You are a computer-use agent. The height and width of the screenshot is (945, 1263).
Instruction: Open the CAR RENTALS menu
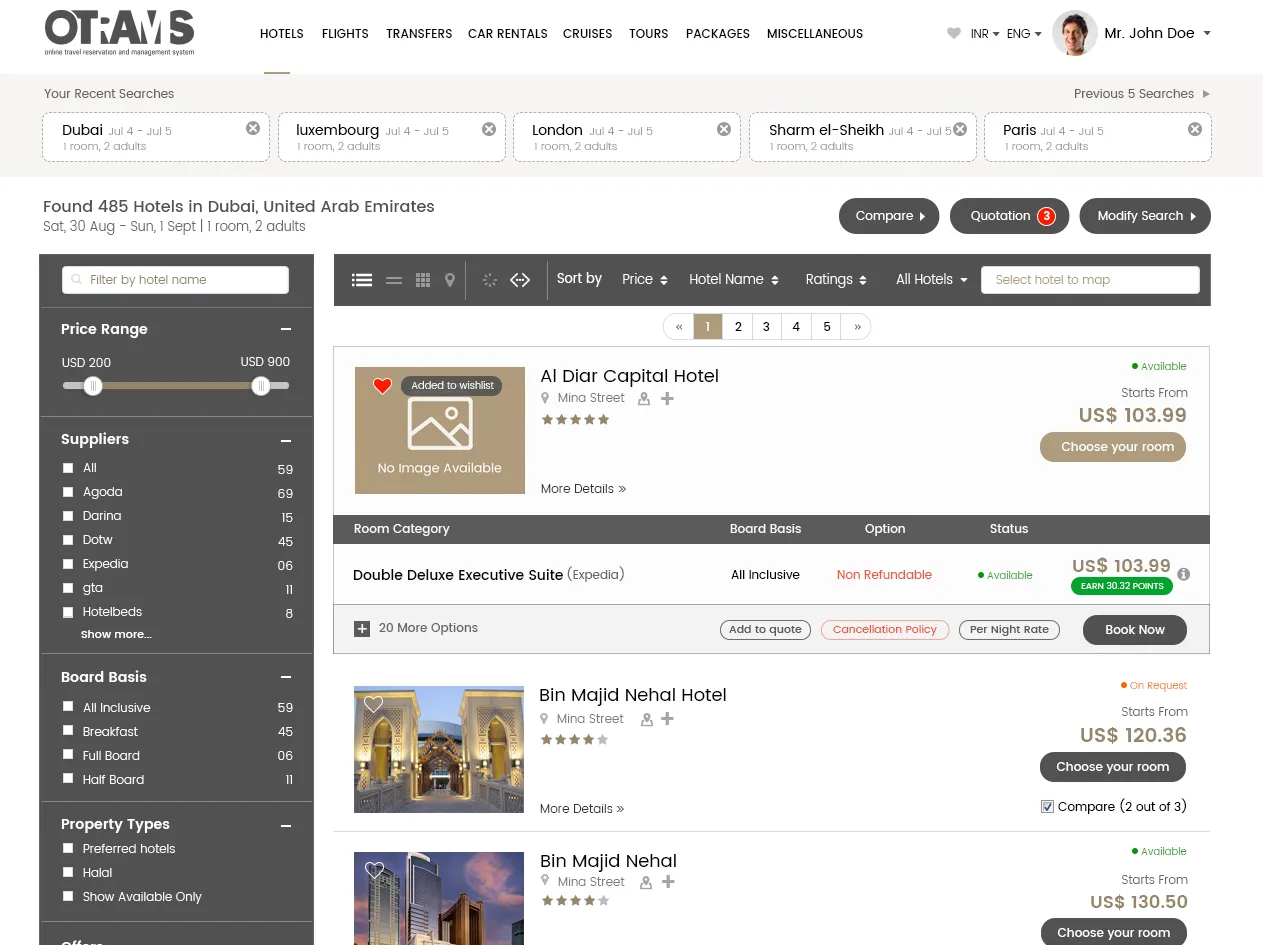tap(507, 34)
